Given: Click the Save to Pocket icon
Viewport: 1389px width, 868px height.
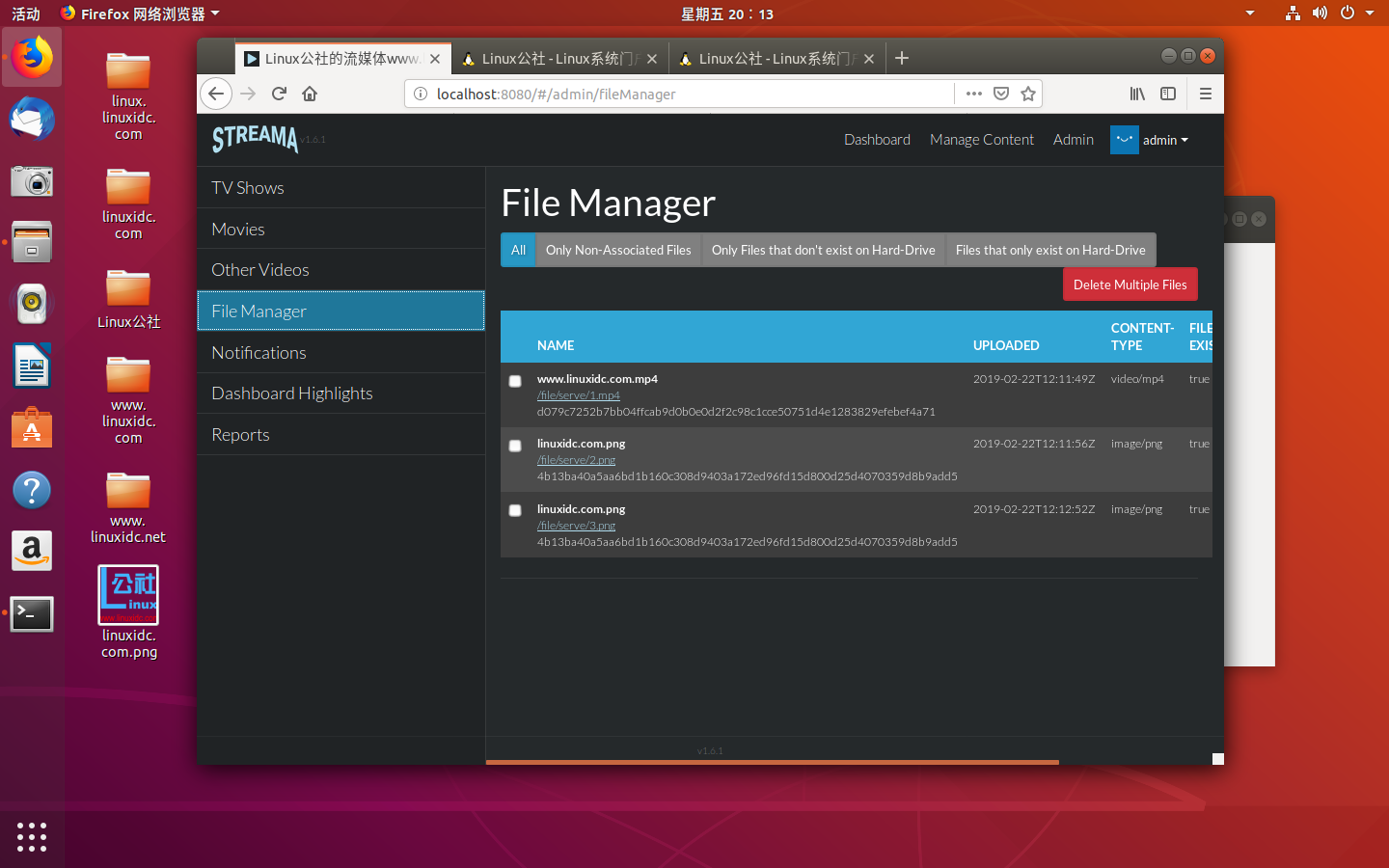Looking at the screenshot, I should tap(1001, 94).
